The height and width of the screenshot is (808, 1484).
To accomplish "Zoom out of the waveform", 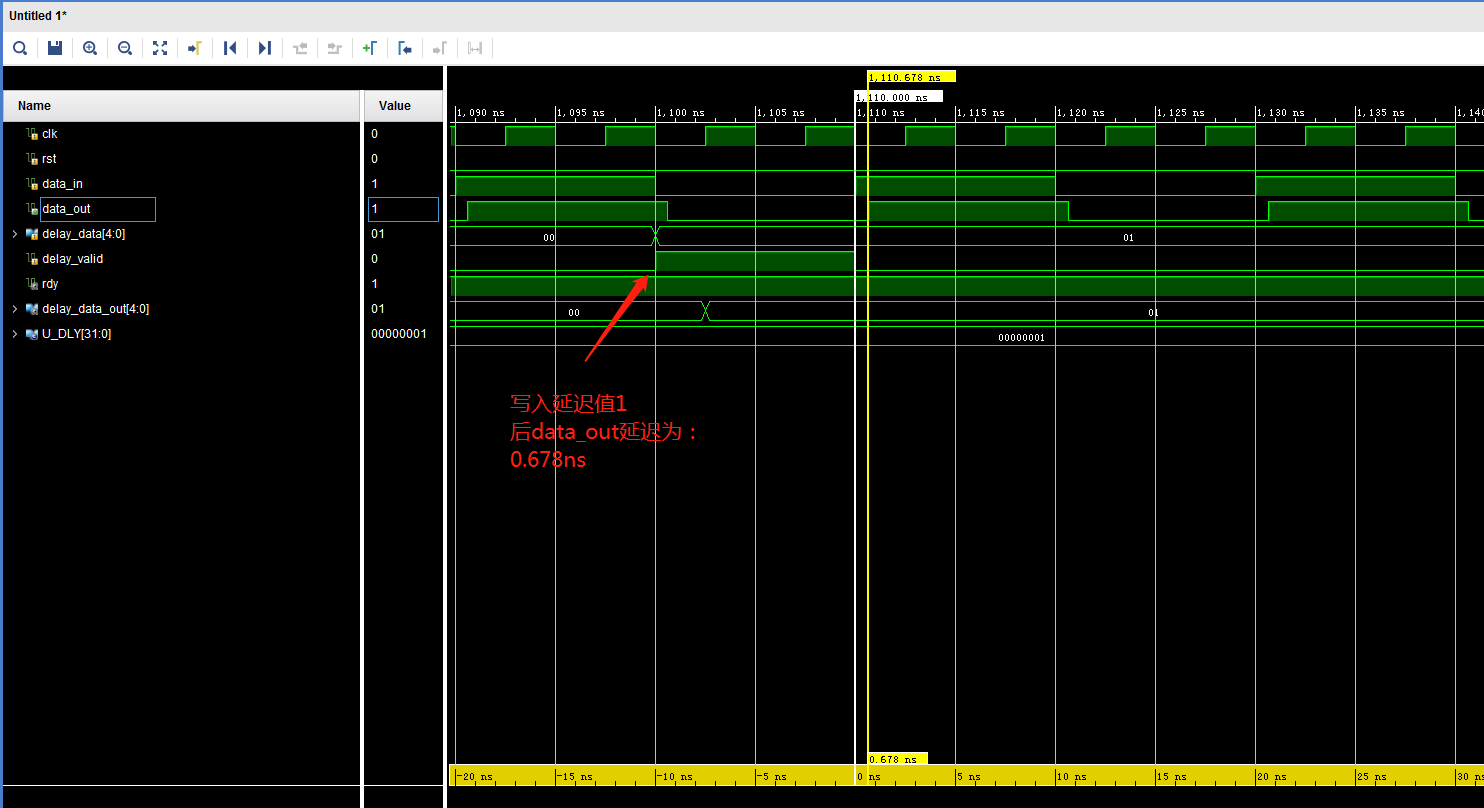I will coord(125,48).
